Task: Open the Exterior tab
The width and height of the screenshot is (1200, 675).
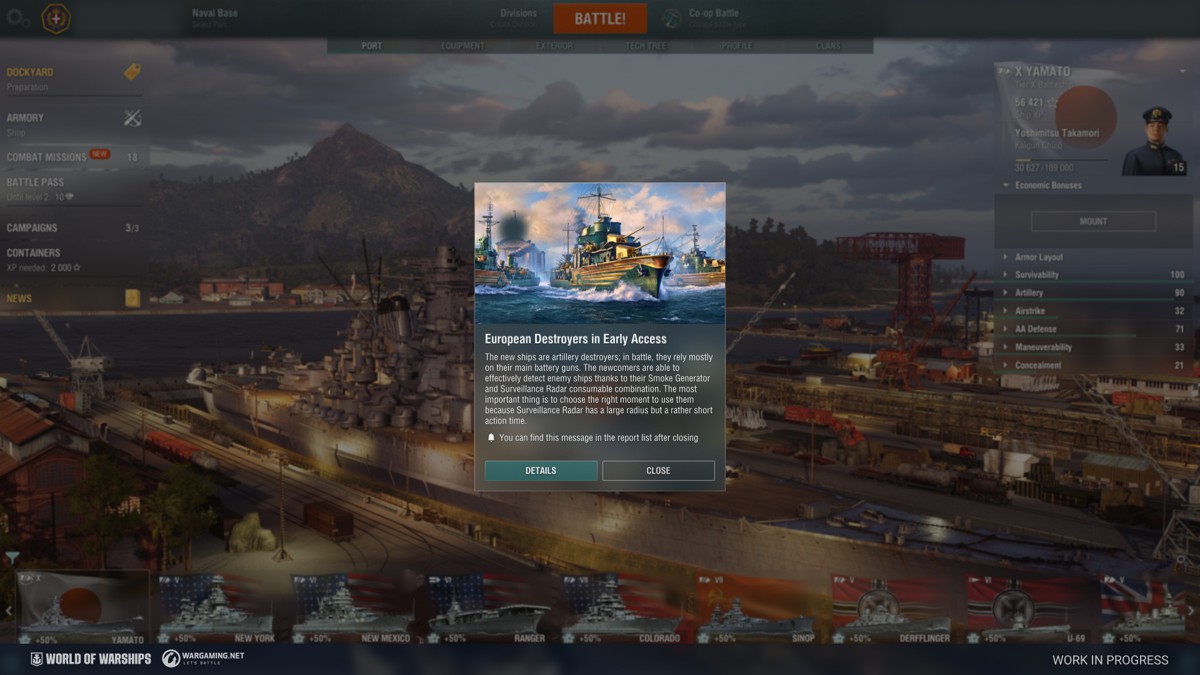Action: point(554,46)
